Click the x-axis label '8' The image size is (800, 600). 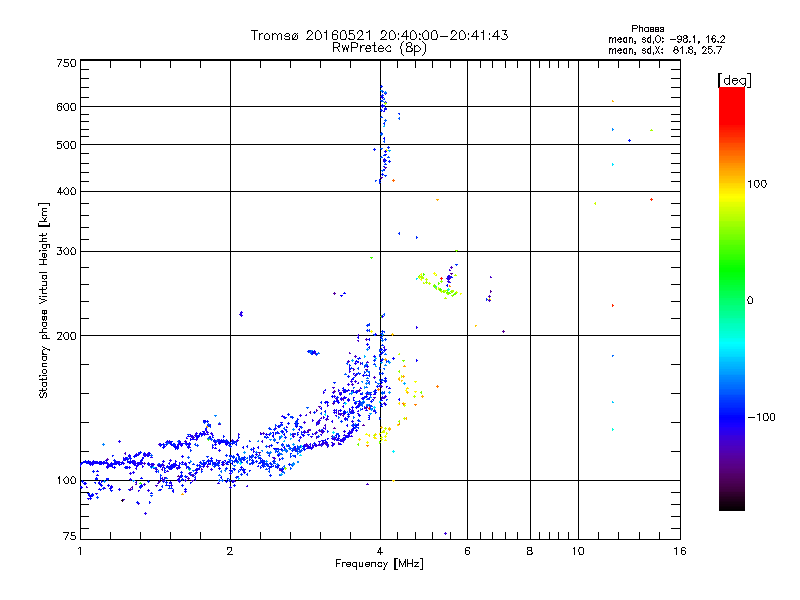pos(530,551)
